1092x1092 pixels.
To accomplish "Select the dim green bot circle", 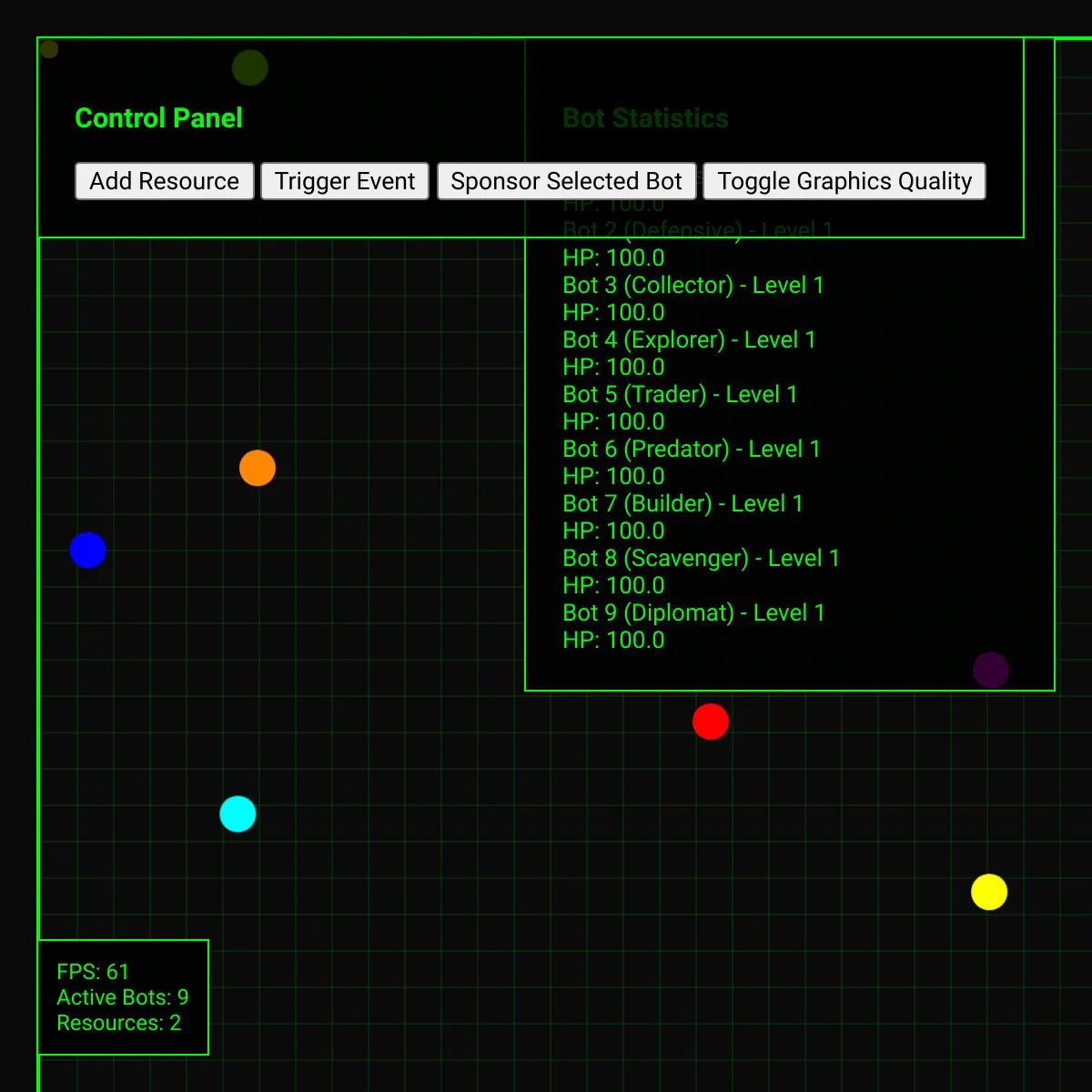I will (250, 67).
